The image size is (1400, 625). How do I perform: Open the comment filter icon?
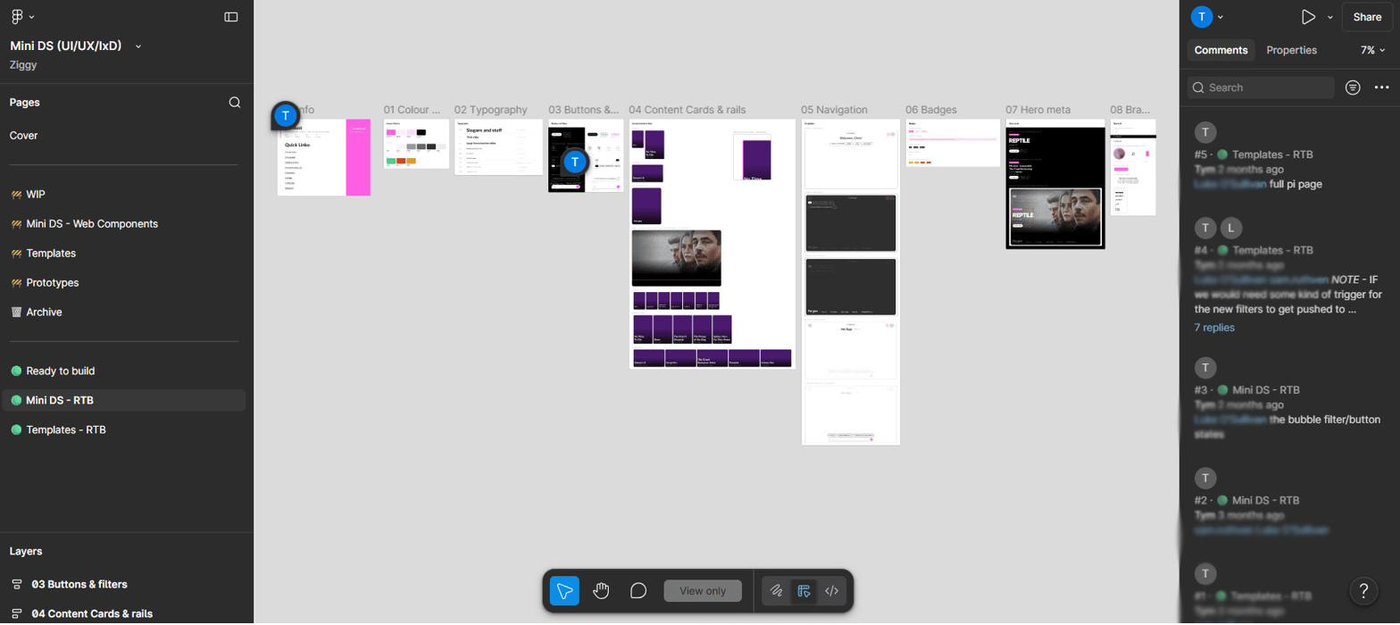click(x=1353, y=88)
